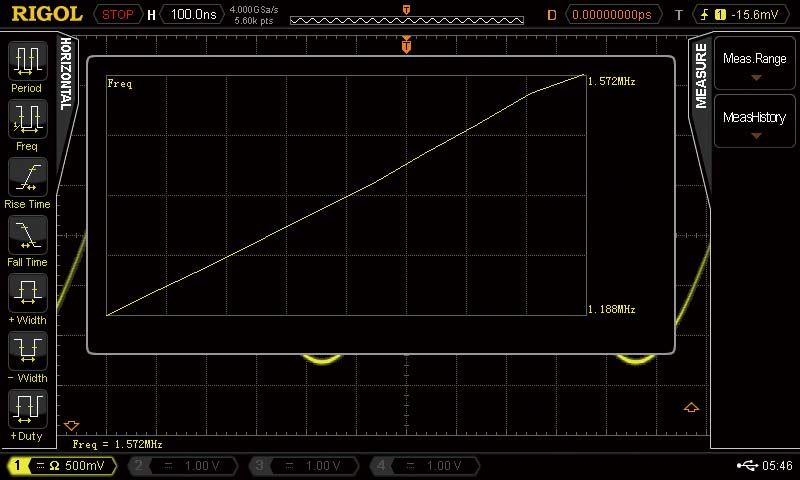Image resolution: width=800 pixels, height=480 pixels.
Task: Click the MEASURE side tab
Action: (701, 75)
